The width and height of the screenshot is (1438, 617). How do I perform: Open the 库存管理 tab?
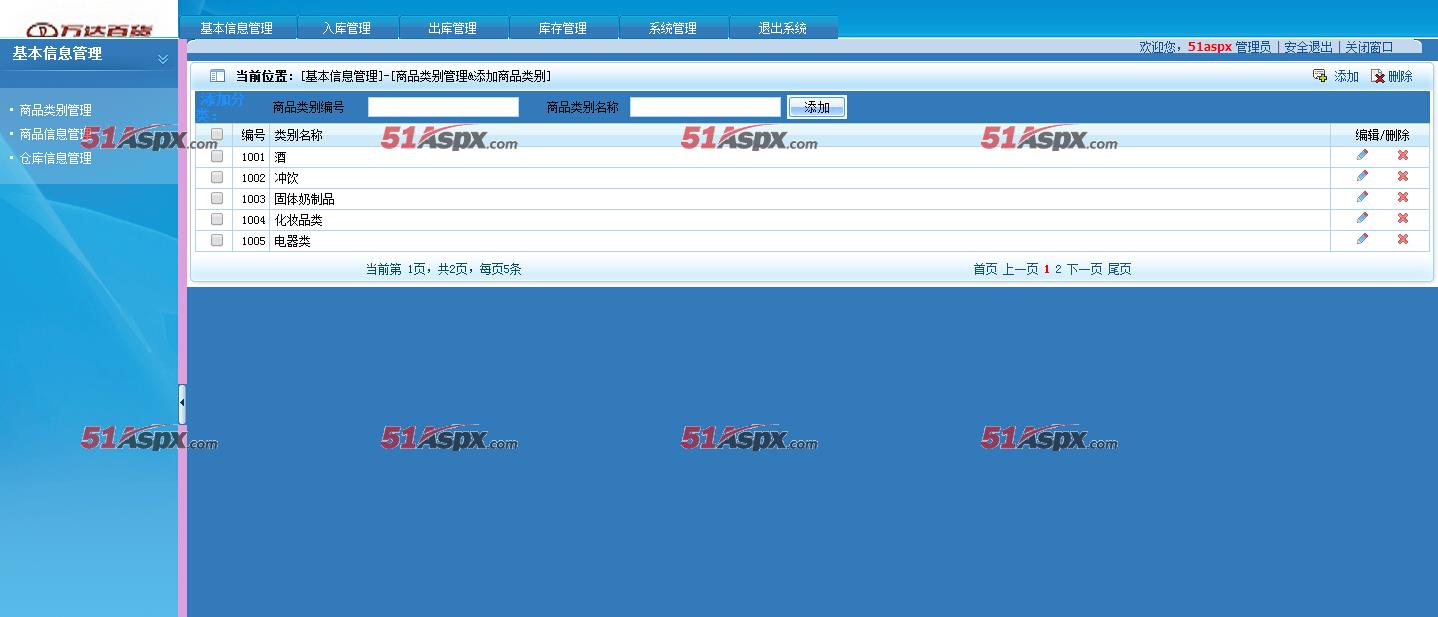pos(563,28)
